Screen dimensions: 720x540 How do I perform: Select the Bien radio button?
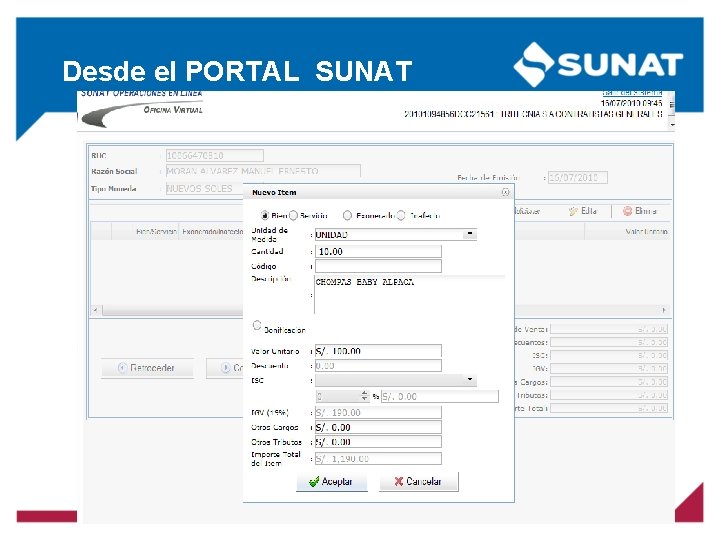pyautogui.click(x=265, y=215)
